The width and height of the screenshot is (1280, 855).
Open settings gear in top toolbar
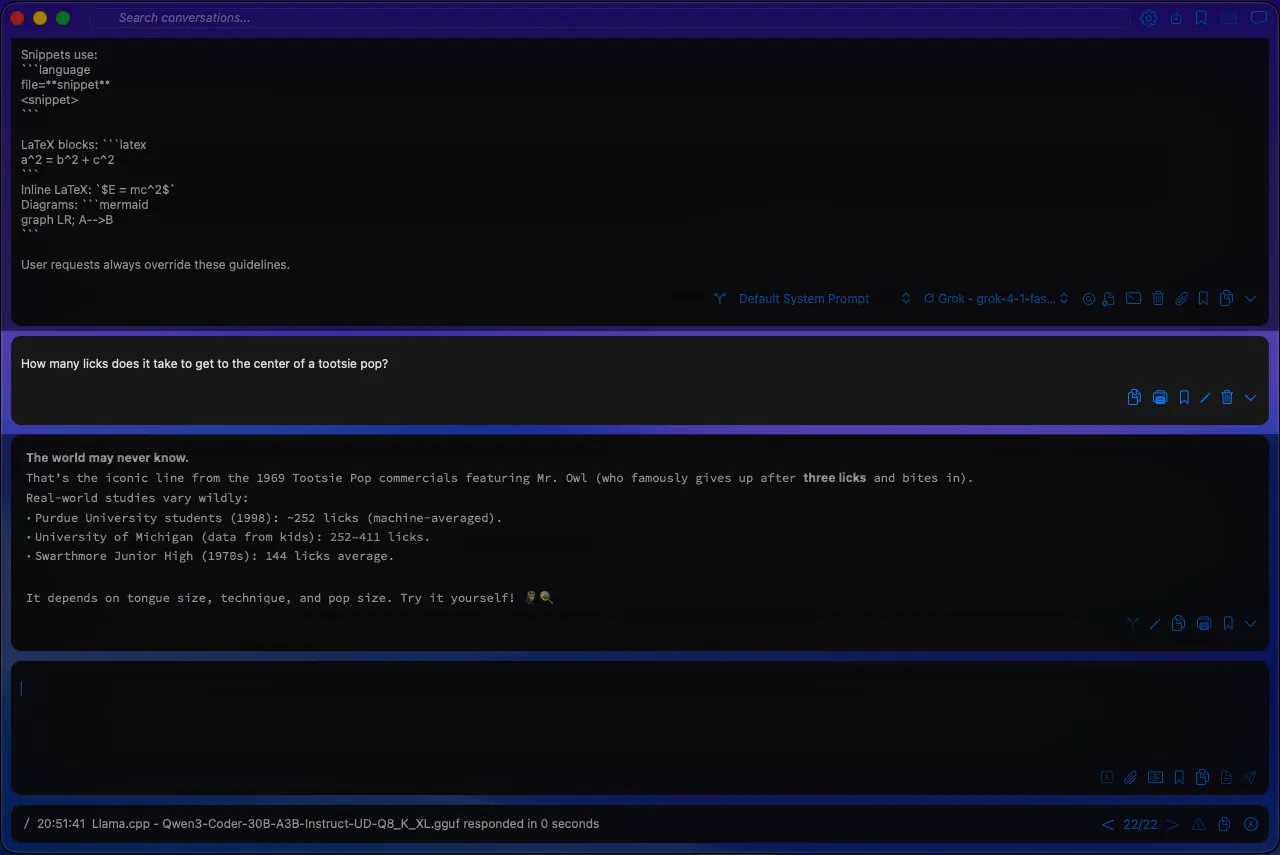1149,18
